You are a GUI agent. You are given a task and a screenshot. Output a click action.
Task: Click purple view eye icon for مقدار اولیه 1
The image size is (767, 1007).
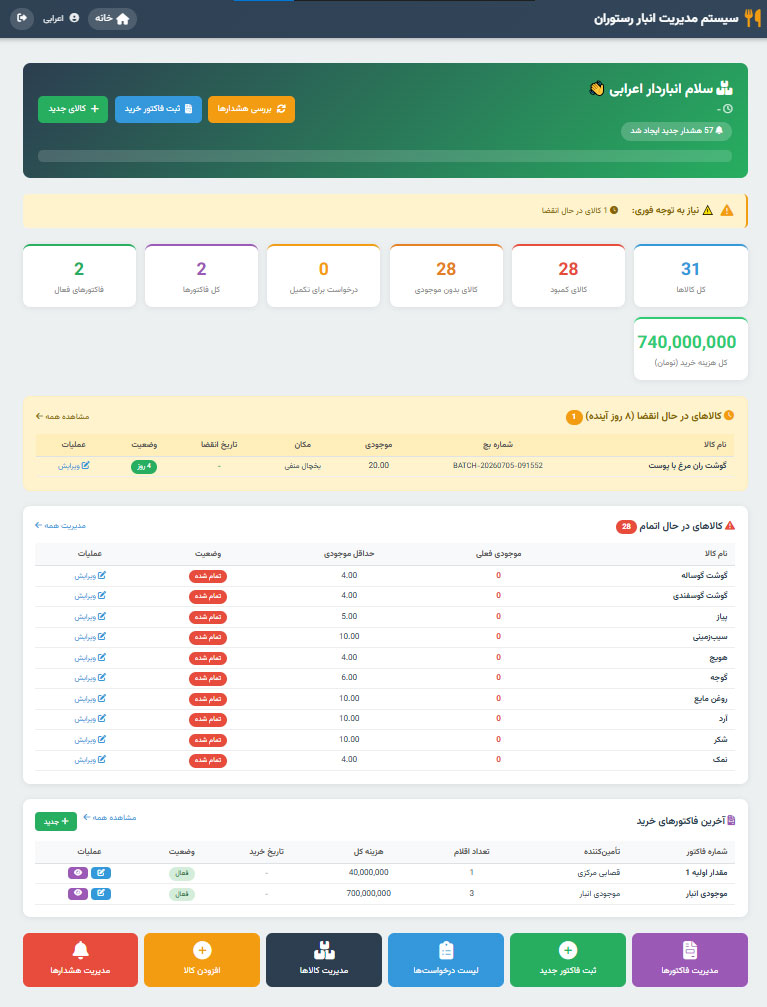pos(78,873)
